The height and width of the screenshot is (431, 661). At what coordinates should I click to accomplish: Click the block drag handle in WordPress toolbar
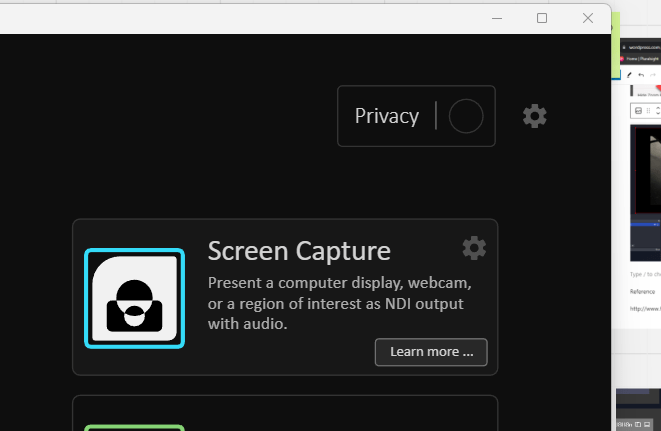(648, 111)
